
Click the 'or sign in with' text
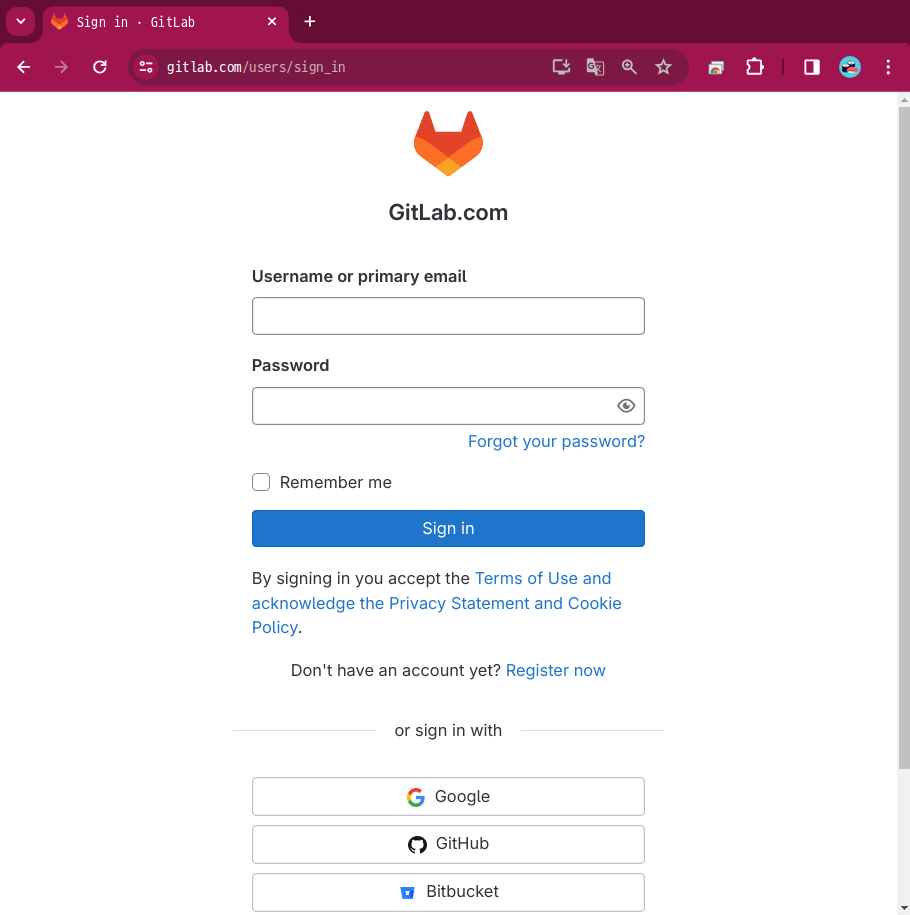tap(448, 730)
